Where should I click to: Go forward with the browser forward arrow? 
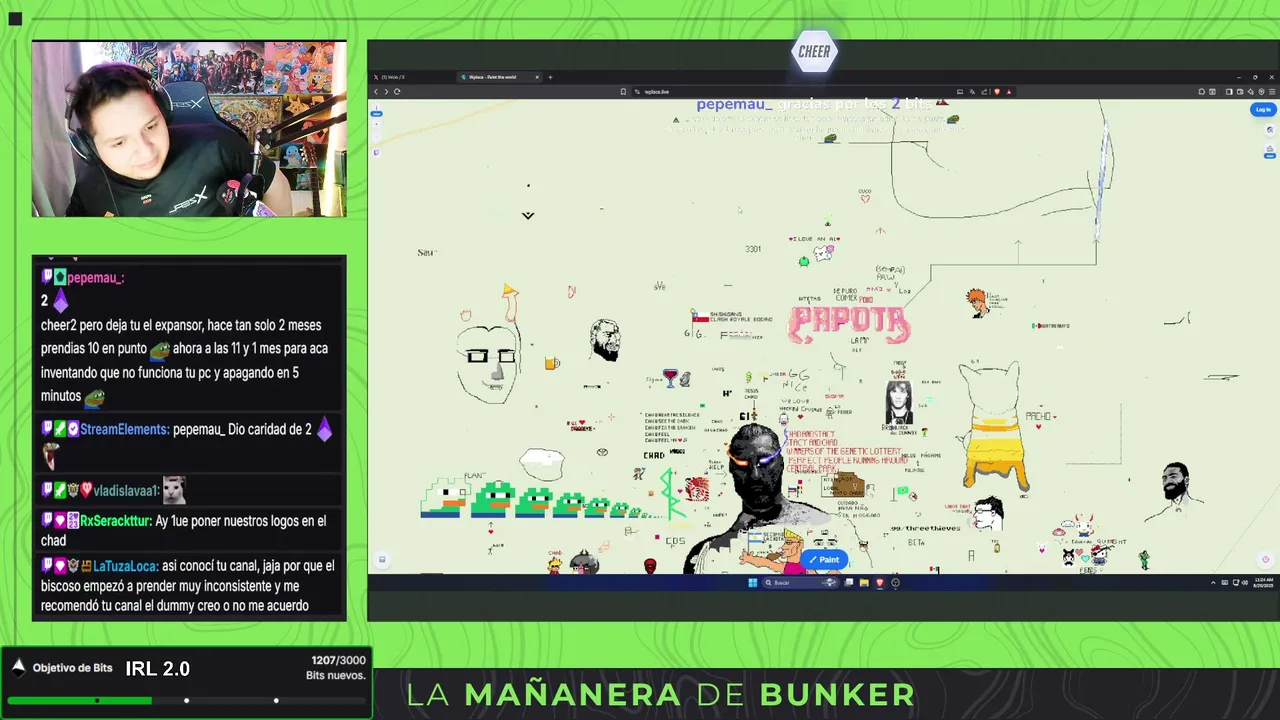pyautogui.click(x=386, y=91)
